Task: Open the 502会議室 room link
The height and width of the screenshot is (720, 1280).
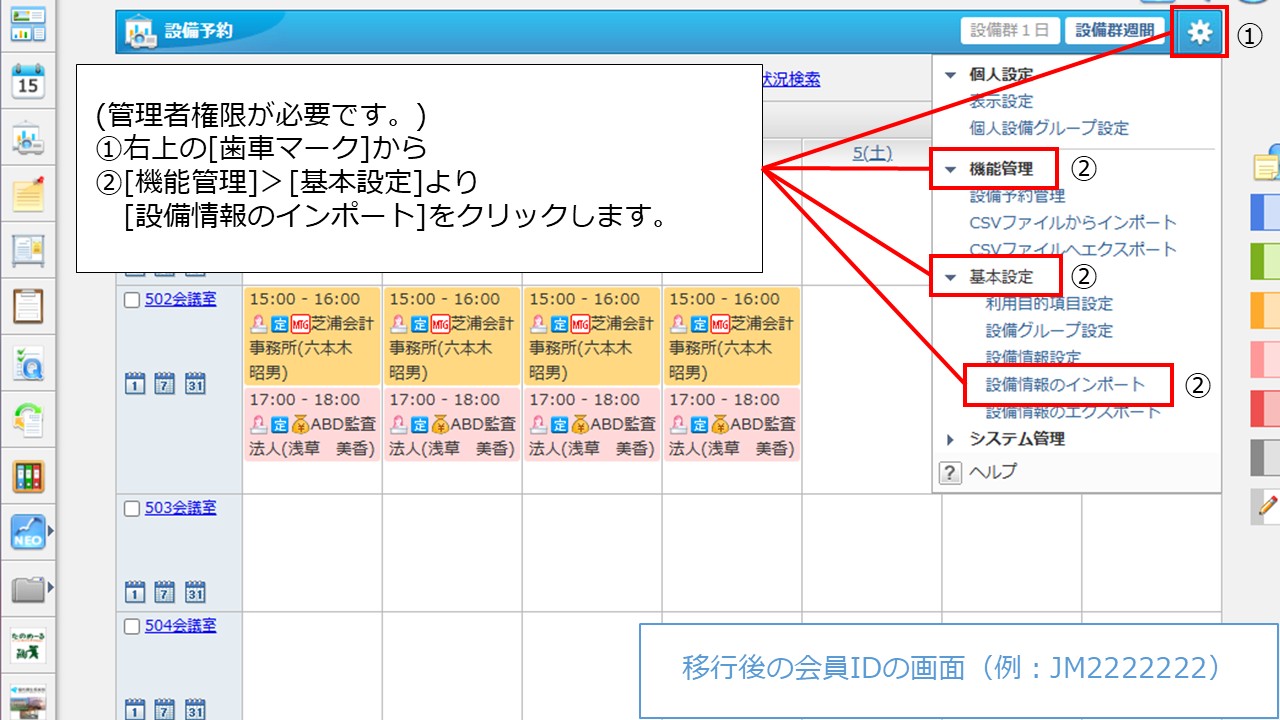Action: (180, 299)
